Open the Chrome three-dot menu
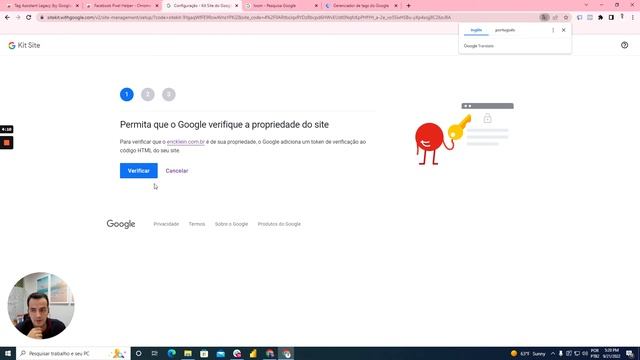The image size is (640, 360). point(633,18)
